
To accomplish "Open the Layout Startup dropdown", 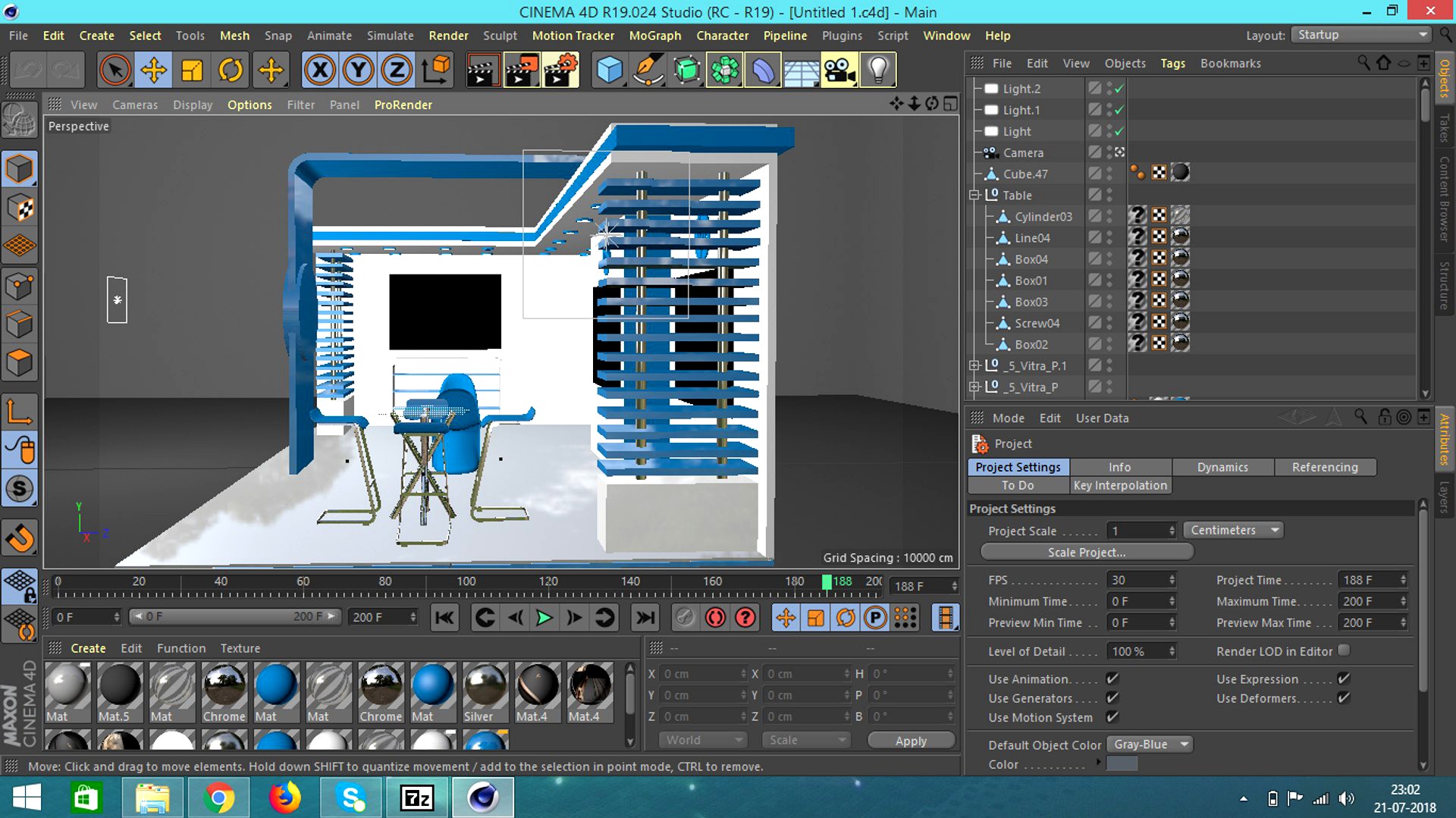I will coord(1360,35).
